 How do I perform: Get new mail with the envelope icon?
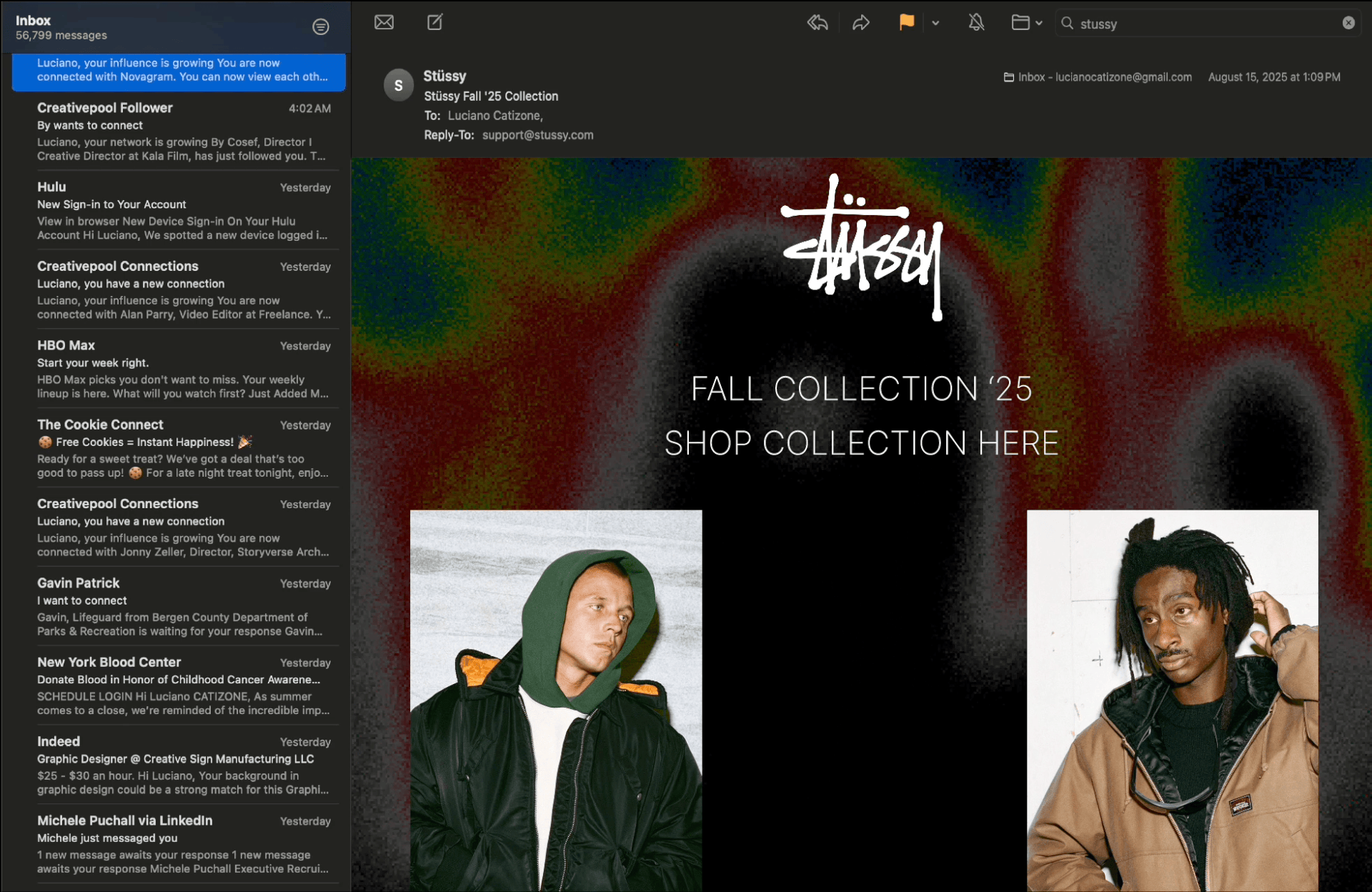coord(384,22)
